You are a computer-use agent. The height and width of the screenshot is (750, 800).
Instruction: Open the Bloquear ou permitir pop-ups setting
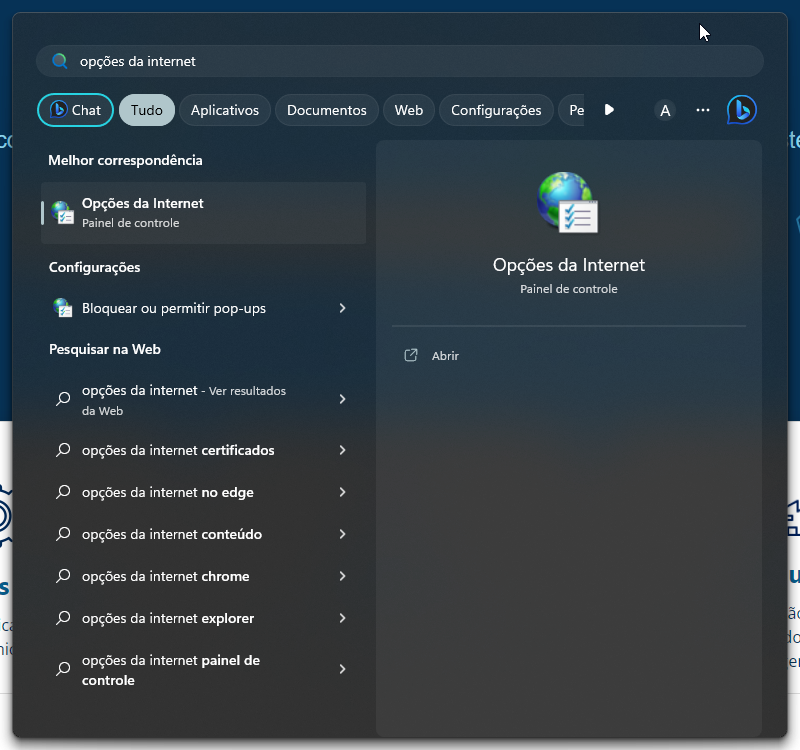point(204,308)
